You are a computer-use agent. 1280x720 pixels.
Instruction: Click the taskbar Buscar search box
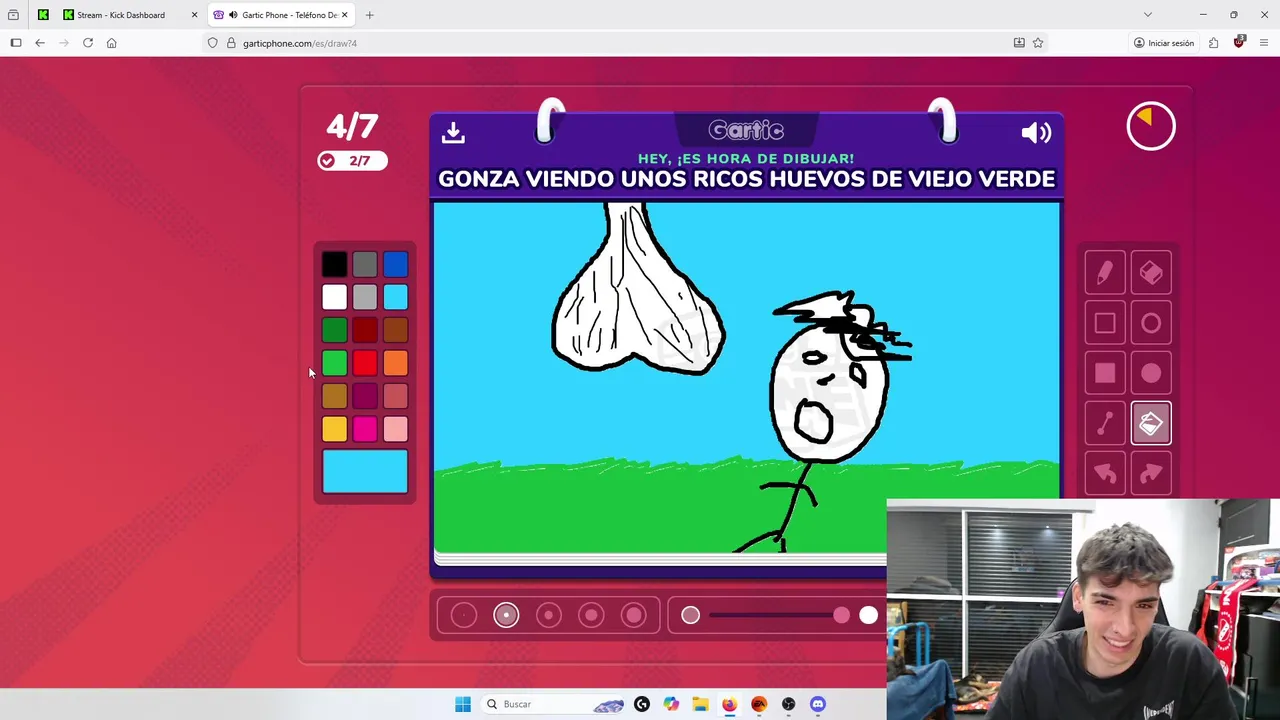point(555,704)
